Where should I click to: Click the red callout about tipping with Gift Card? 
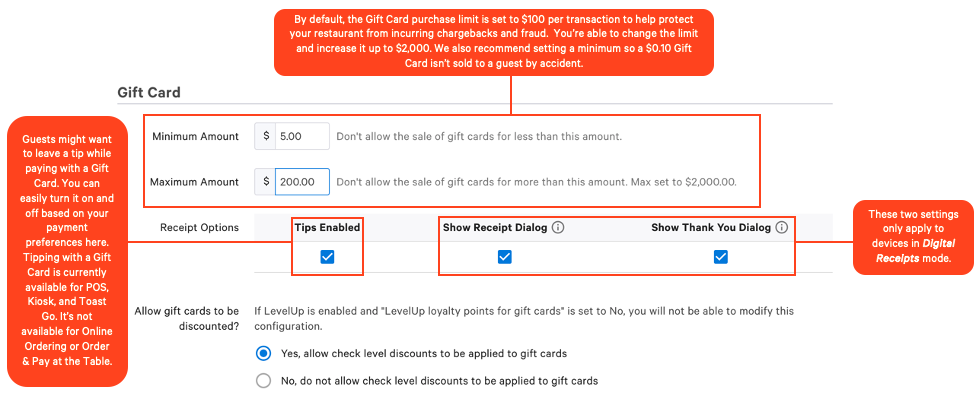coord(66,250)
